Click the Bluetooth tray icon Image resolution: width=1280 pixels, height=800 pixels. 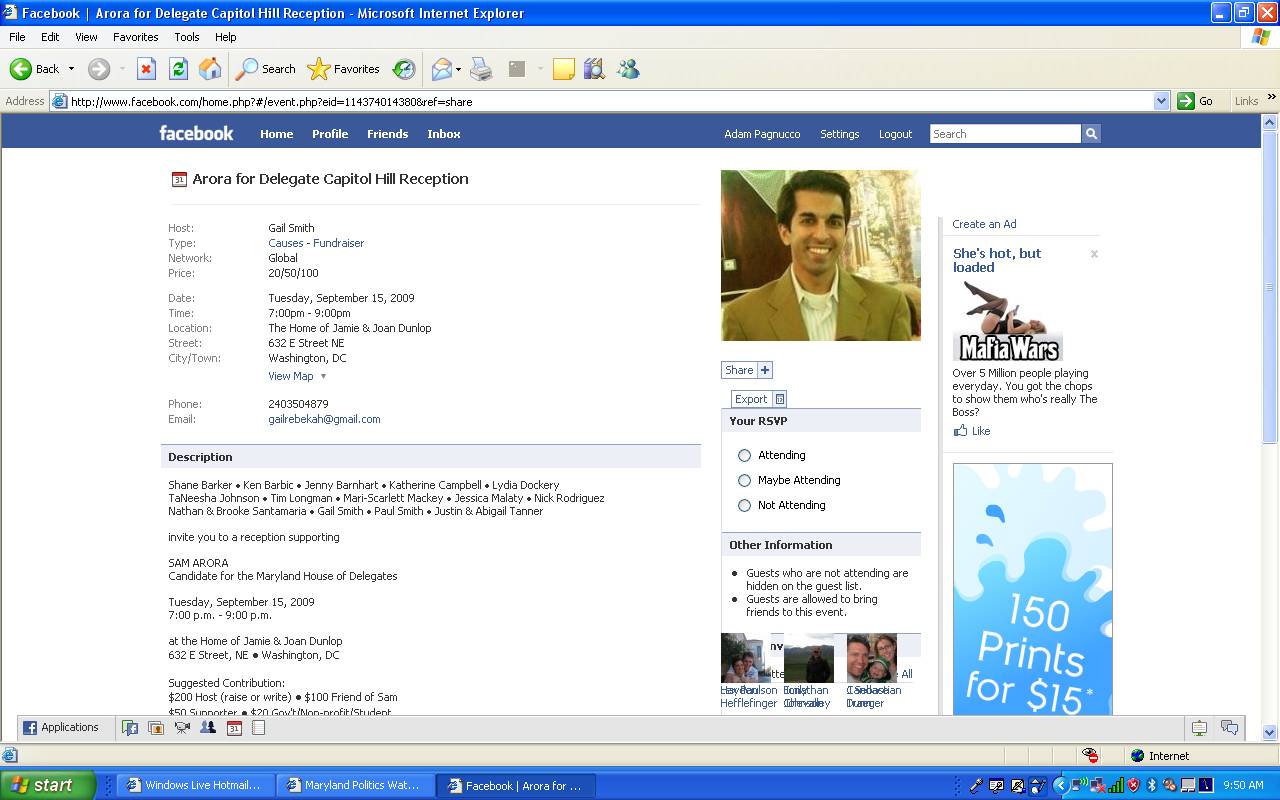pyautogui.click(x=1151, y=785)
